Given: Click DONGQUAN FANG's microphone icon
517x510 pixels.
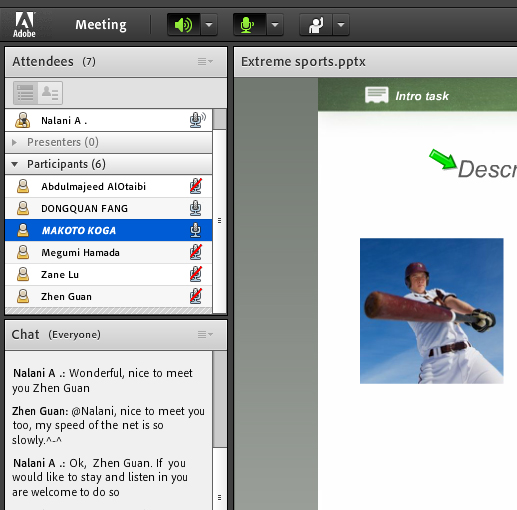Looking at the screenshot, I should point(196,208).
